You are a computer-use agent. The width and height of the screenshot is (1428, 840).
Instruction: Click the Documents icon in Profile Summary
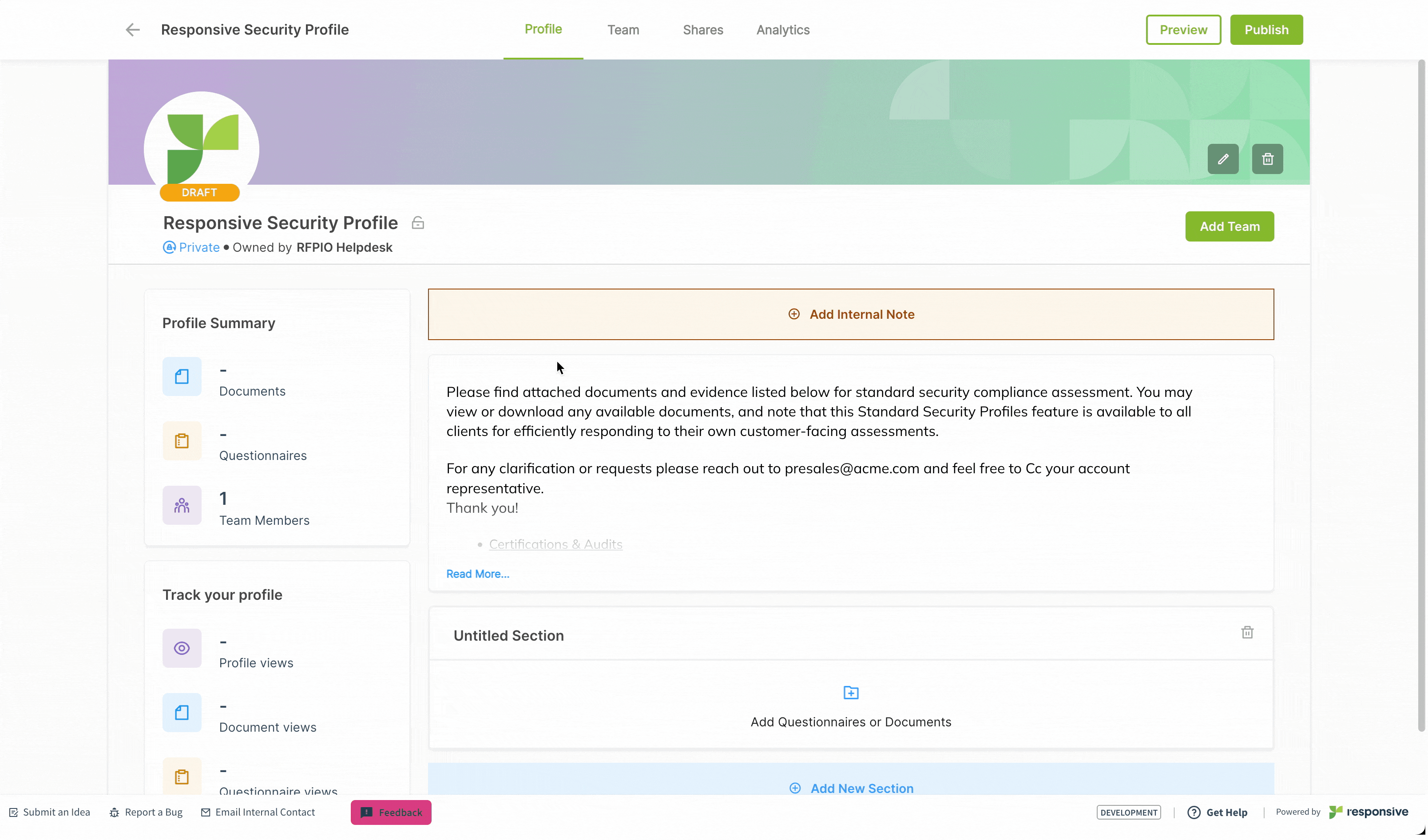point(182,376)
